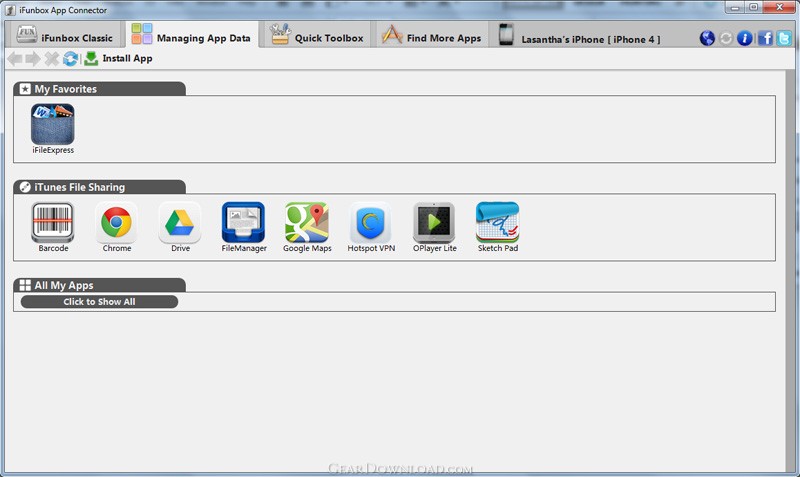Viewport: 800px width, 477px height.
Task: Click the green Install App download icon
Action: point(91,59)
